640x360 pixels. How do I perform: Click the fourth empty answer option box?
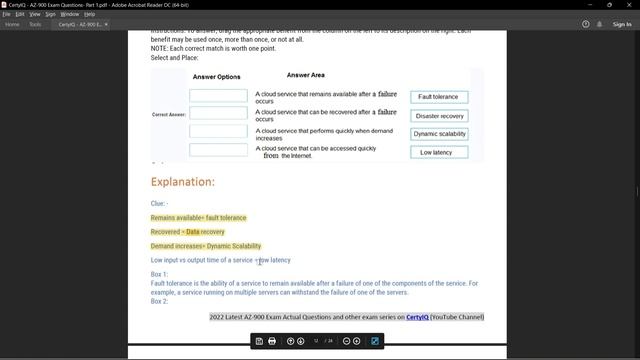click(x=218, y=150)
